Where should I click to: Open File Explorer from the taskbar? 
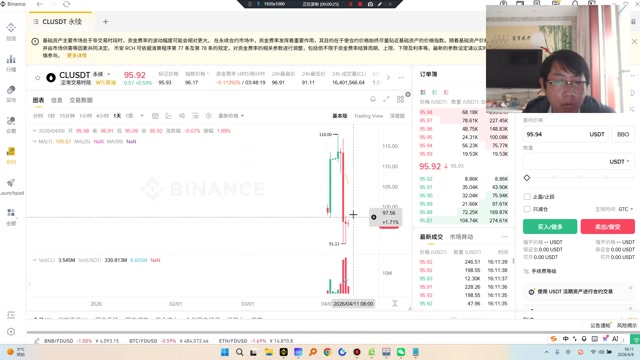click(269, 352)
